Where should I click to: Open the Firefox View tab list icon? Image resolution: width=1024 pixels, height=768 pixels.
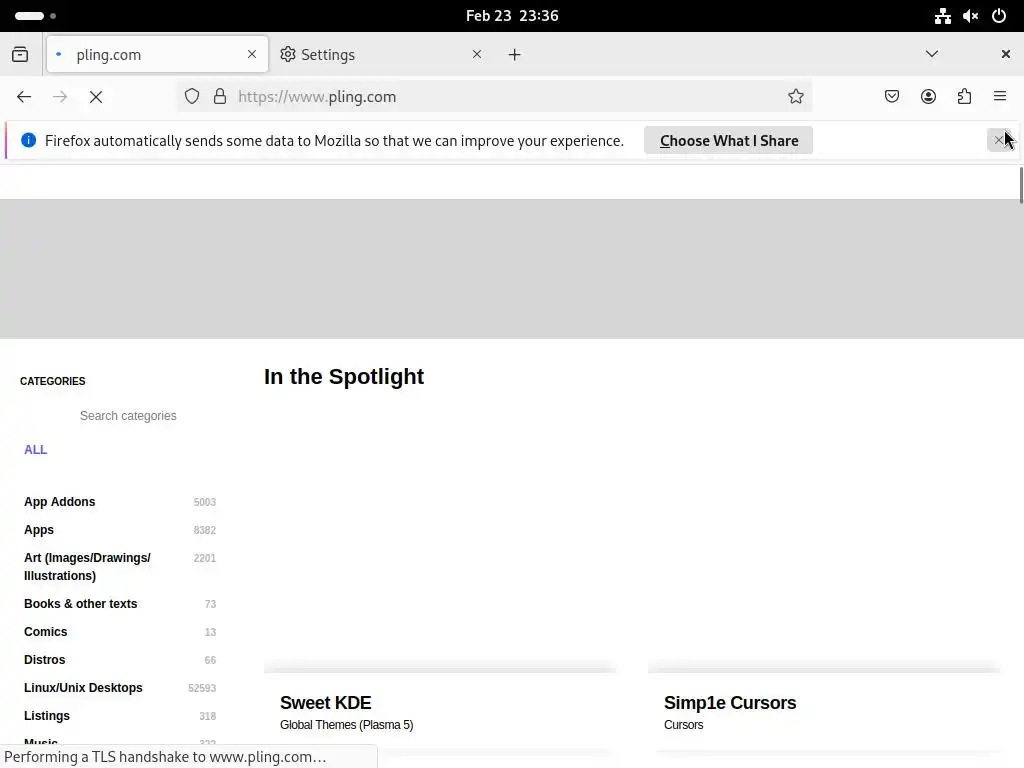tap(20, 54)
